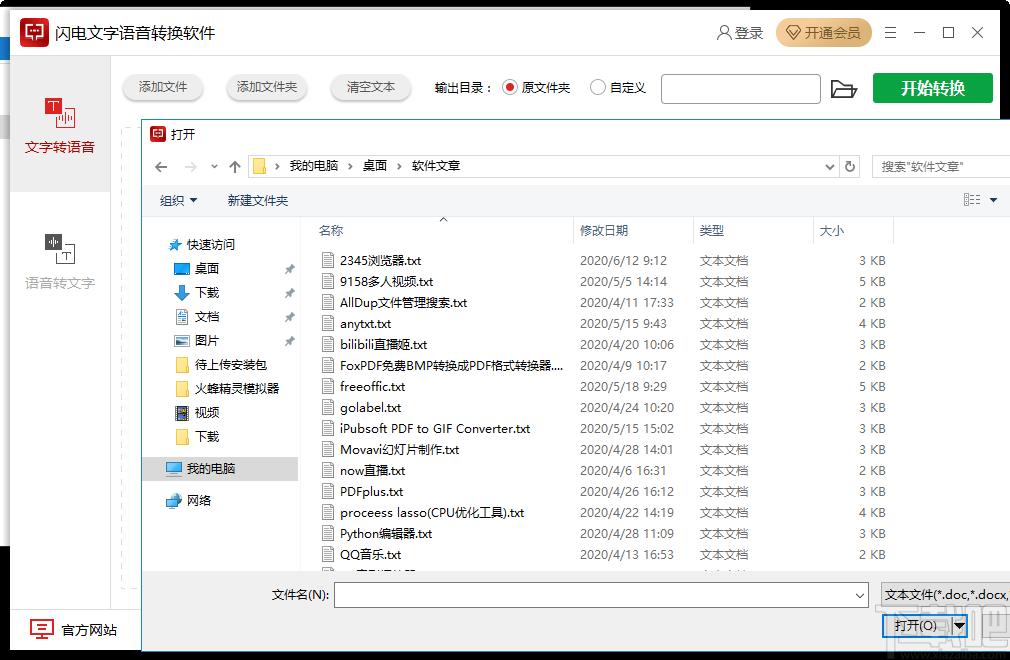This screenshot has height=660, width=1010.
Task: Click 我的电脑 in breadcrumb path
Action: pos(314,166)
